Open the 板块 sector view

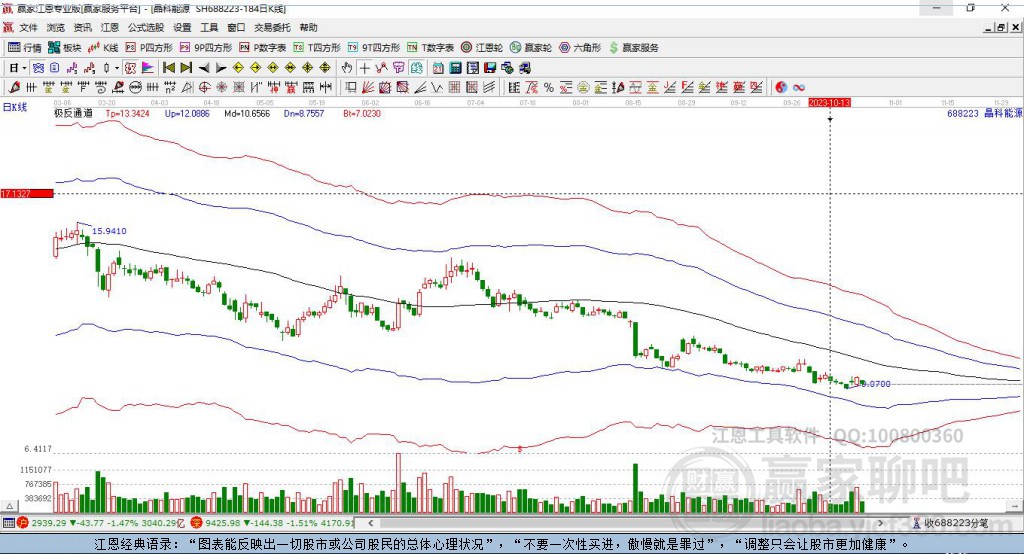click(64, 48)
